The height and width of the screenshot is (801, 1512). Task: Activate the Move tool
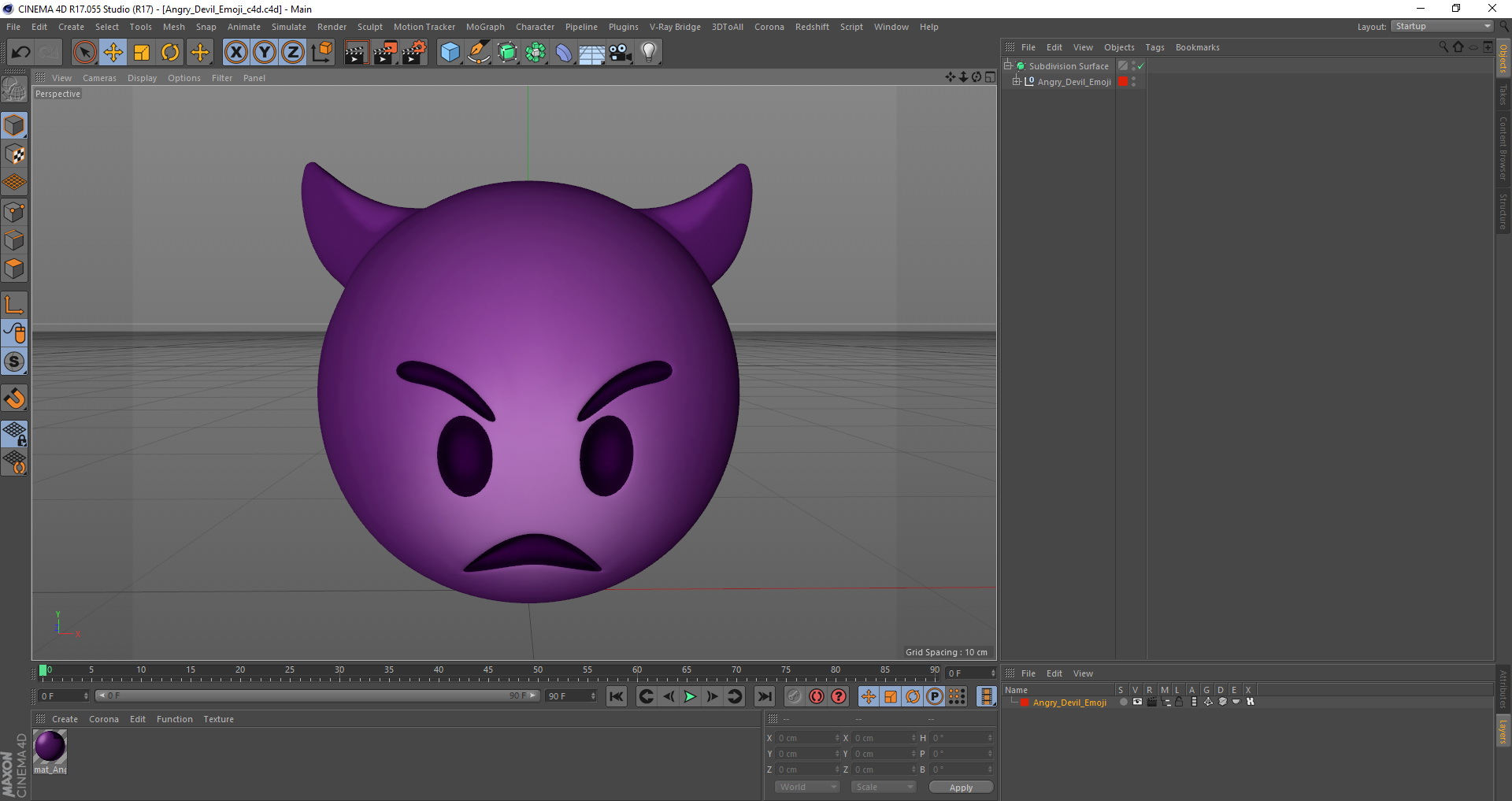pos(113,53)
